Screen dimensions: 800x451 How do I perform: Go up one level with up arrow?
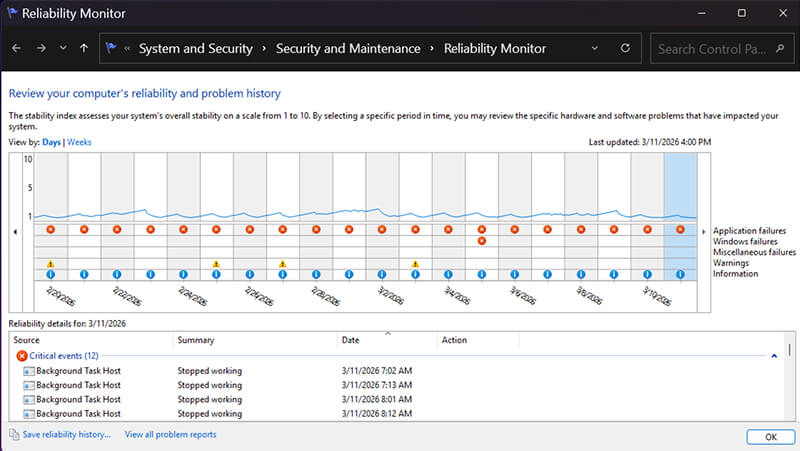[84, 48]
